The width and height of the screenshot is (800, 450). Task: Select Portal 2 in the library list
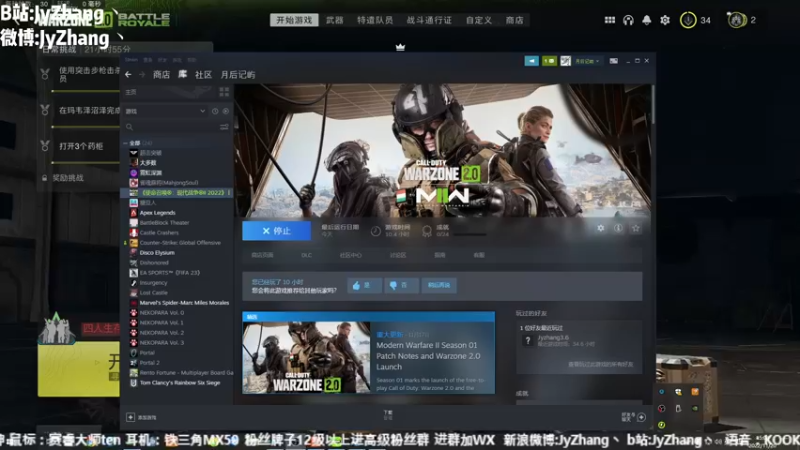[149, 363]
